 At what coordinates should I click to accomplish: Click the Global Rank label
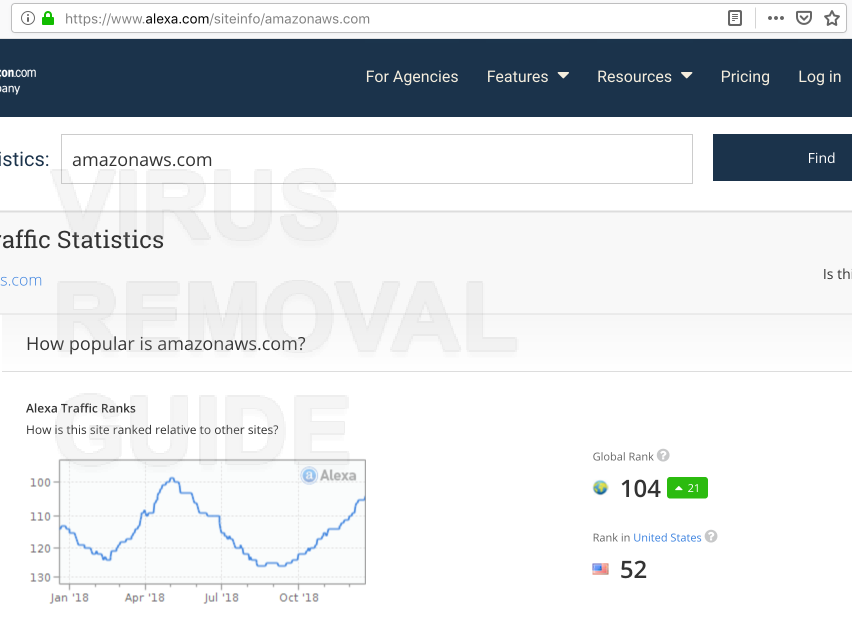[623, 456]
